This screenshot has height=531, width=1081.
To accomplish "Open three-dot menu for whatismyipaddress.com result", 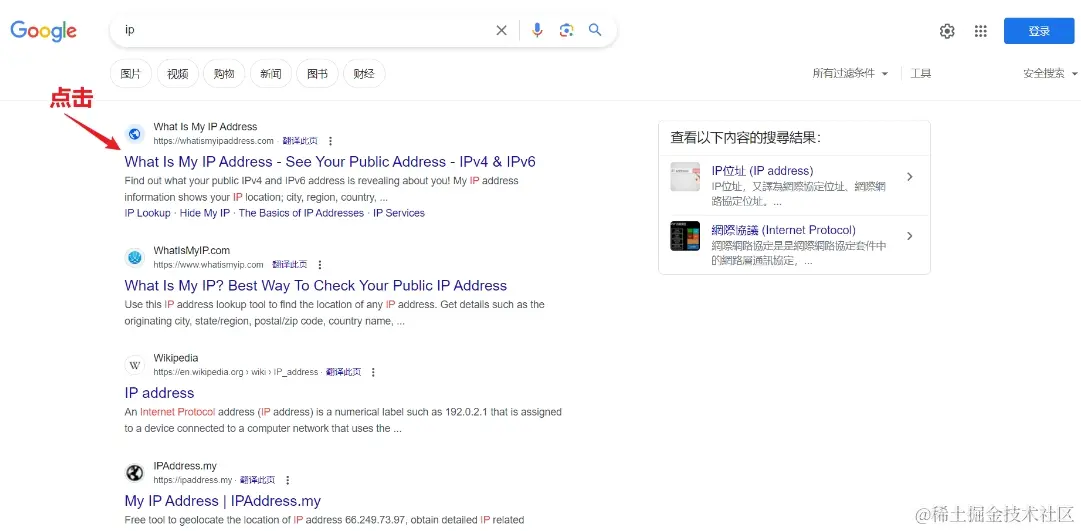I will [330, 141].
